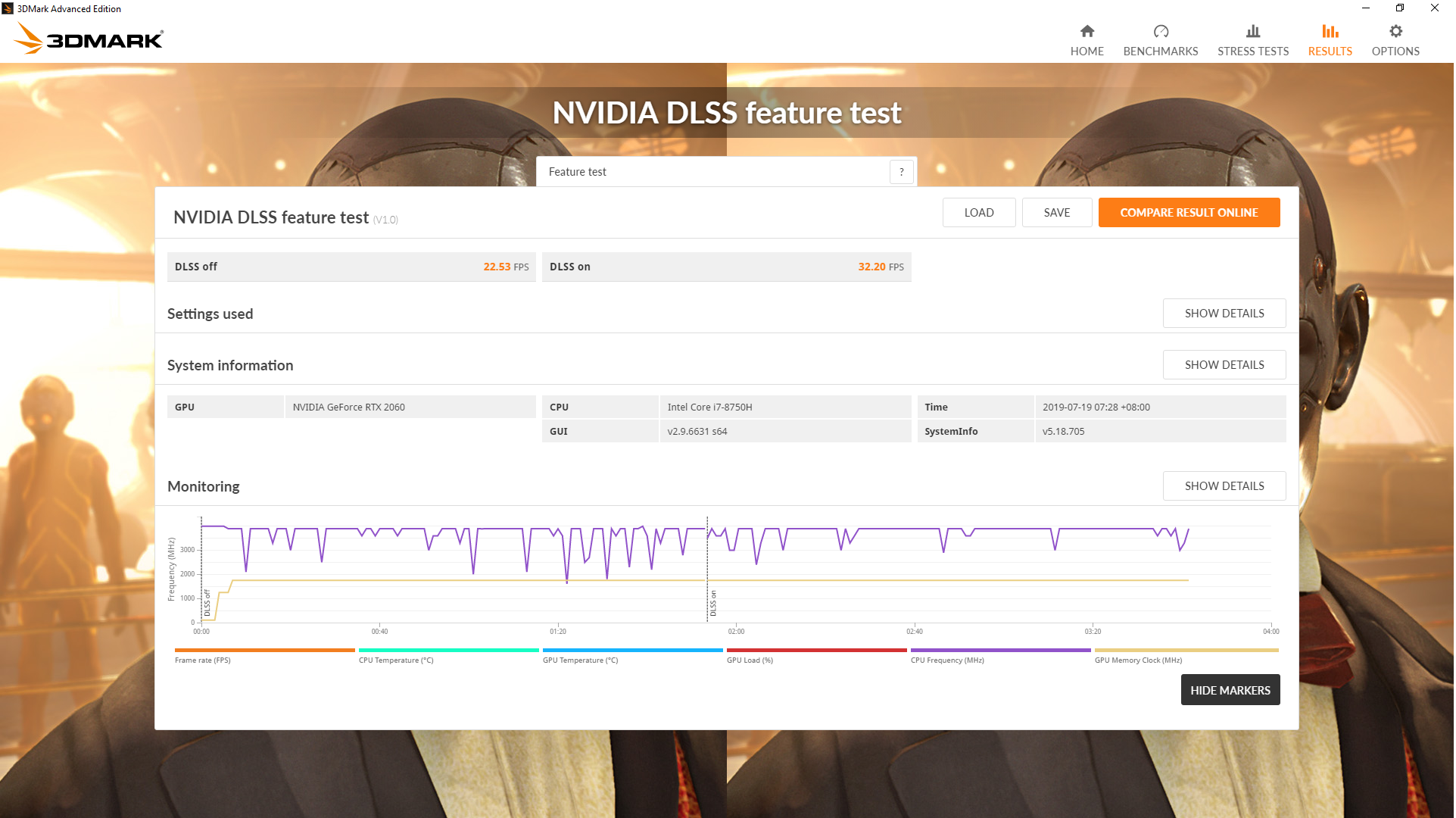Restore down the application window
The height and width of the screenshot is (818, 1456).
tap(1401, 8)
